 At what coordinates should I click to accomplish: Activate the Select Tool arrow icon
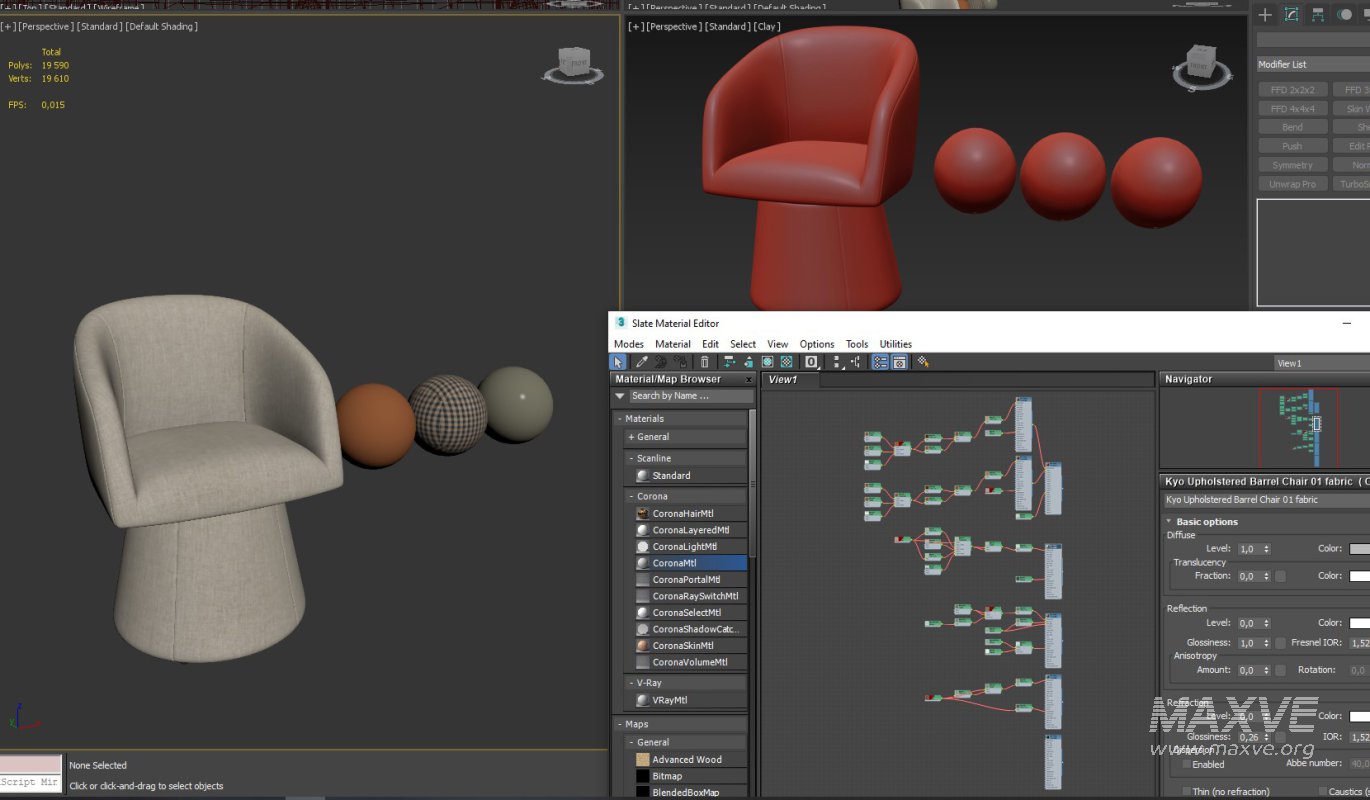(x=618, y=362)
